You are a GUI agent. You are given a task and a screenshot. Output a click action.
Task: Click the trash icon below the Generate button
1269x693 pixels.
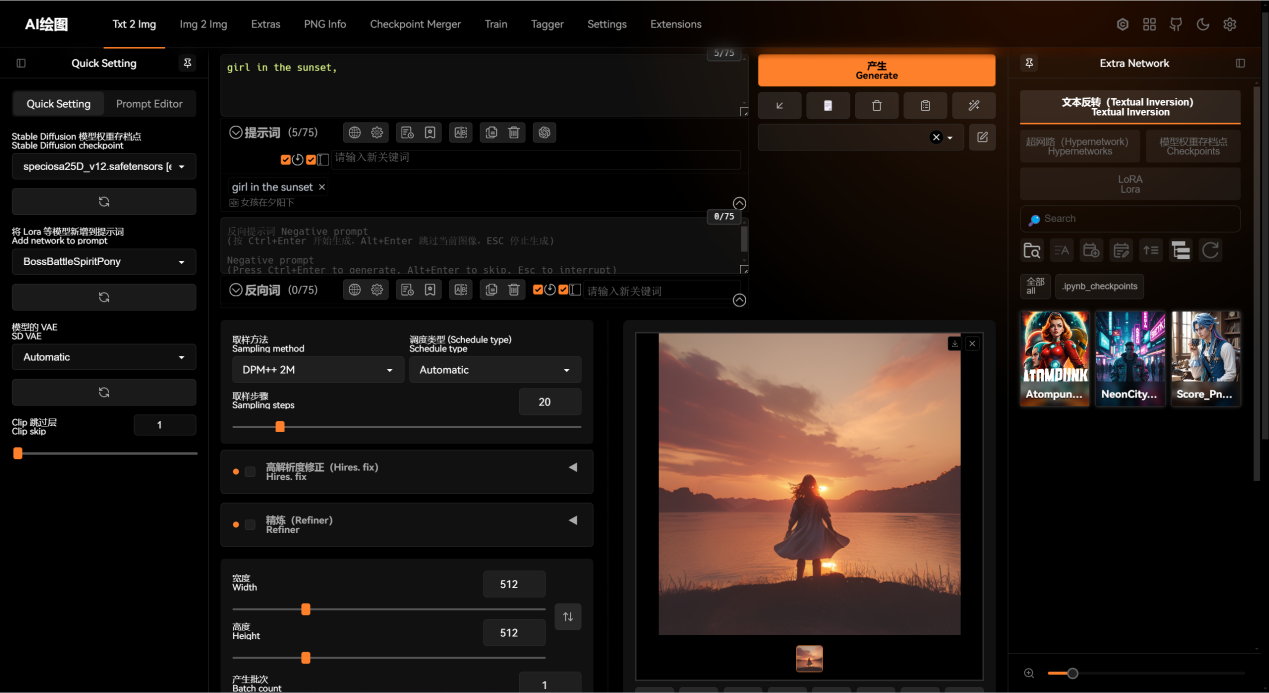click(877, 105)
